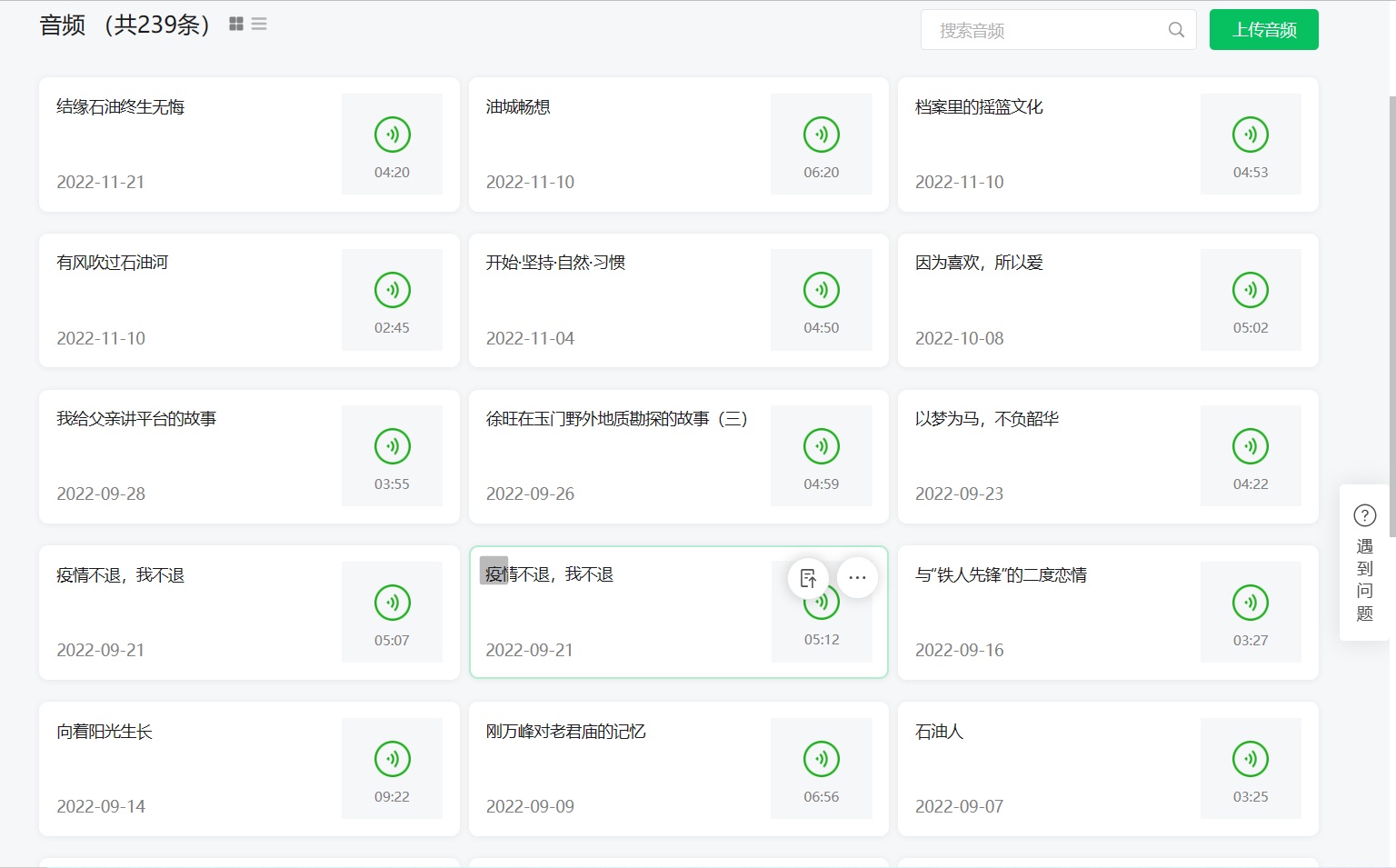1396x868 pixels.
Task: Play audio 我给父亲讲平台的故事
Action: coord(393,446)
